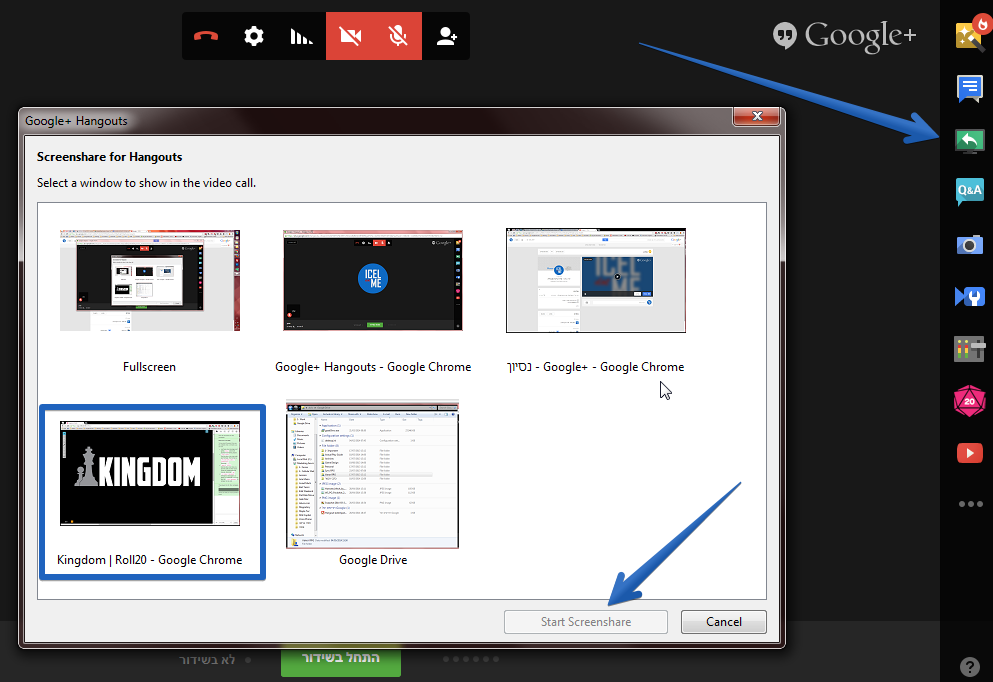This screenshot has height=682, width=993.
Task: Click the Start Screenshare button
Action: point(586,622)
